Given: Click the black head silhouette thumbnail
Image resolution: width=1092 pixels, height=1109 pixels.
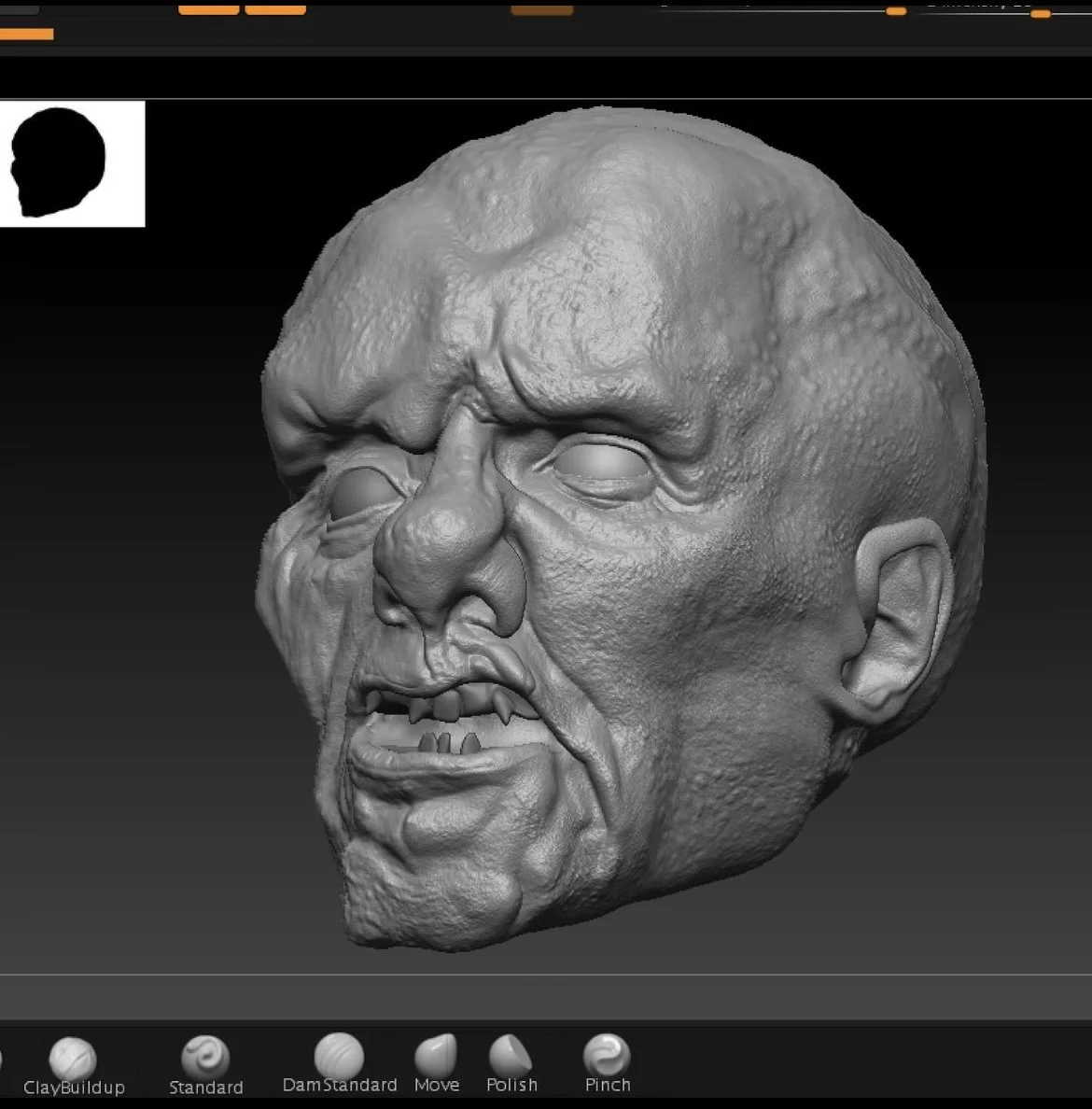Looking at the screenshot, I should pyautogui.click(x=72, y=163).
